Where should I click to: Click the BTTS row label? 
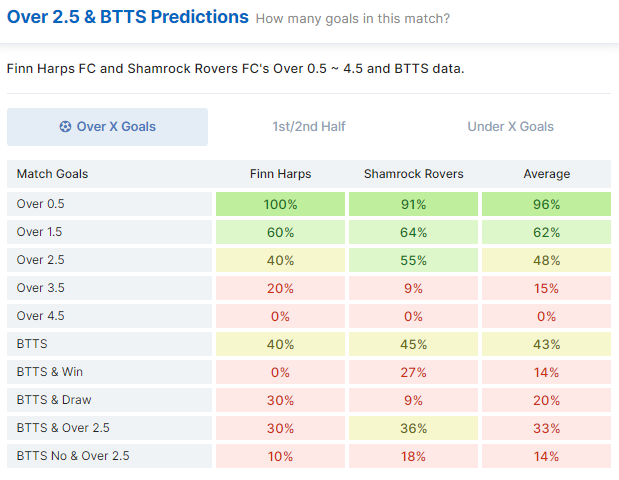tap(32, 344)
